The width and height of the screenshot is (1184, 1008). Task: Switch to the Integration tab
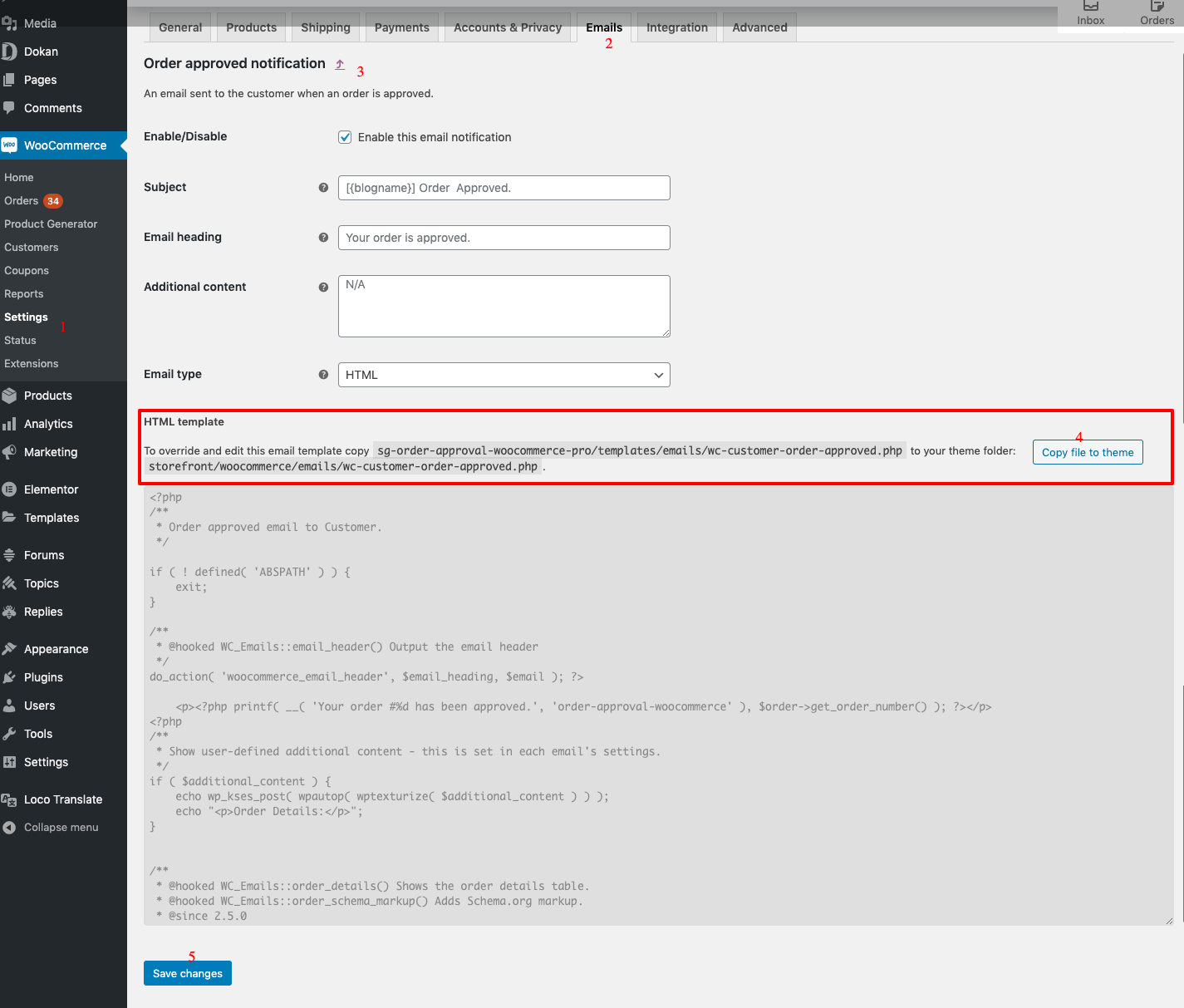coord(676,27)
